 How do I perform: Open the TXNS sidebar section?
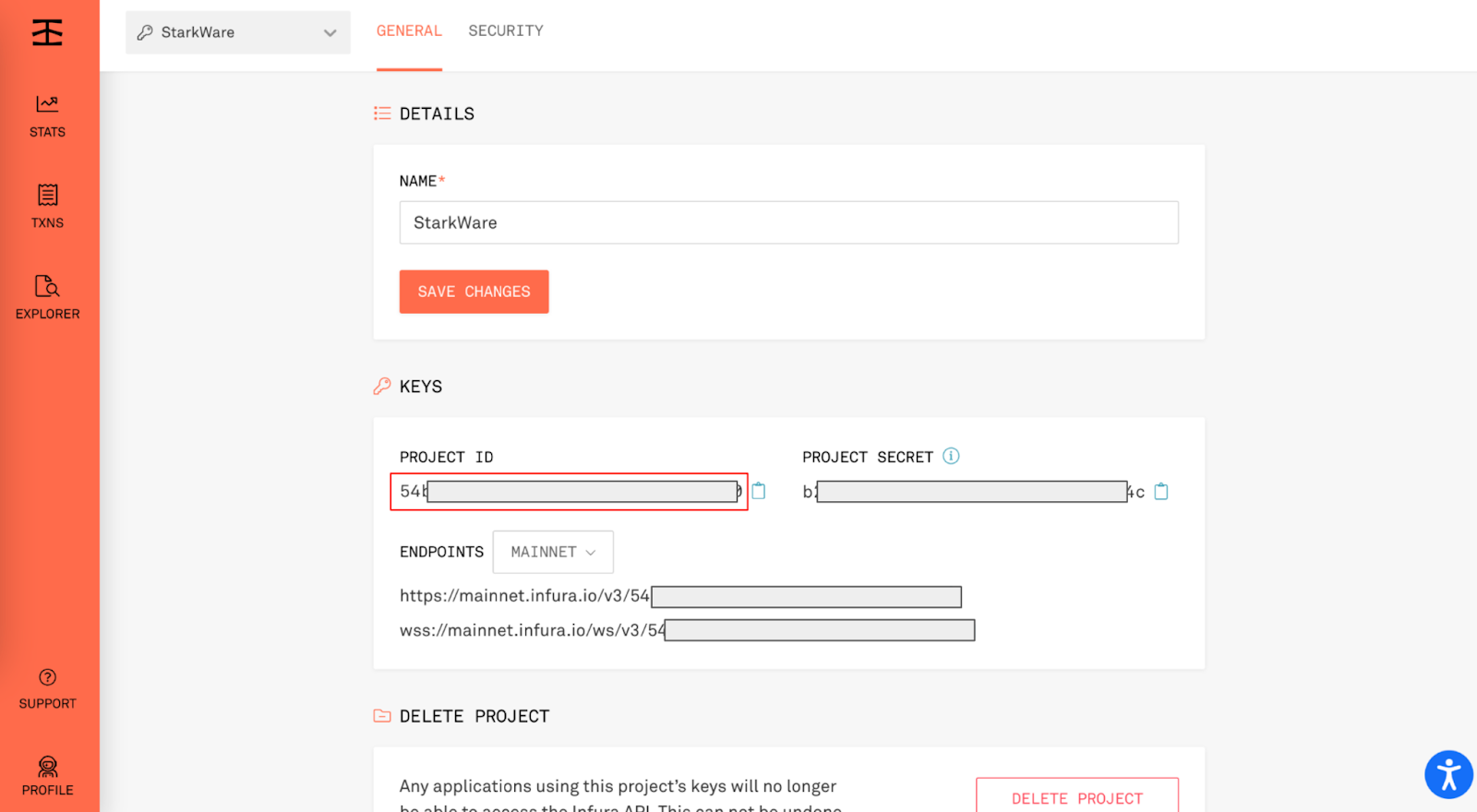47,207
